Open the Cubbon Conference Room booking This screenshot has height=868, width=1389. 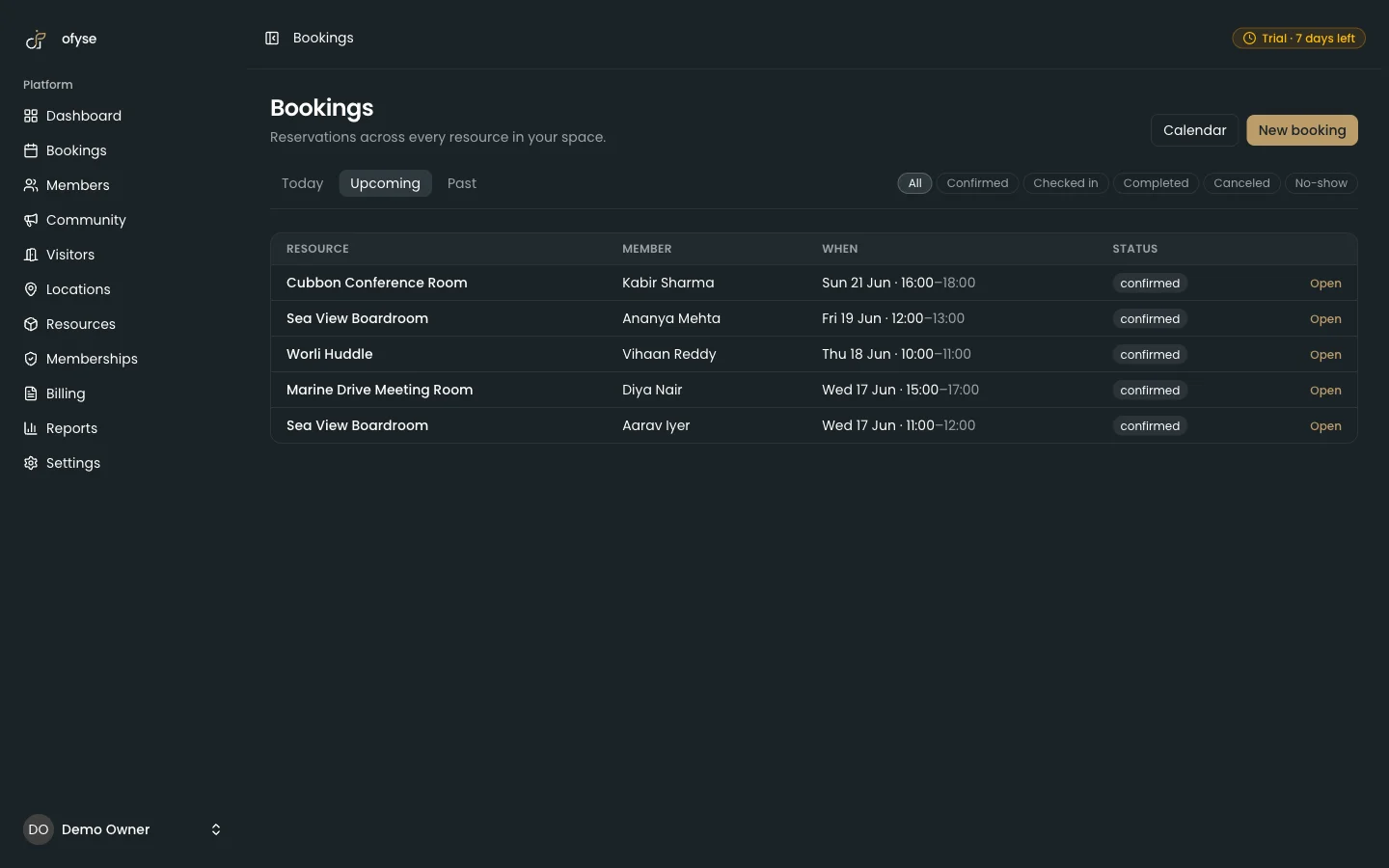click(1325, 284)
